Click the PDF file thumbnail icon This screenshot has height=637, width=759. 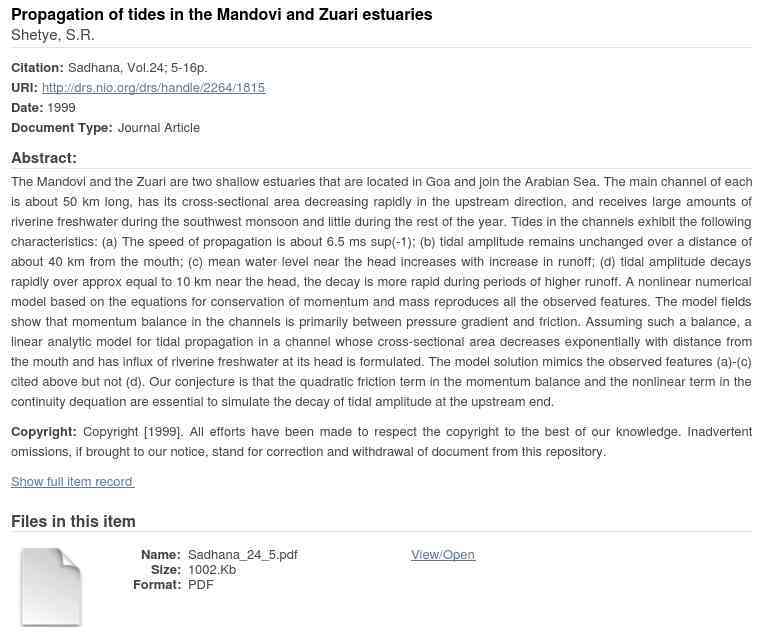click(x=50, y=586)
